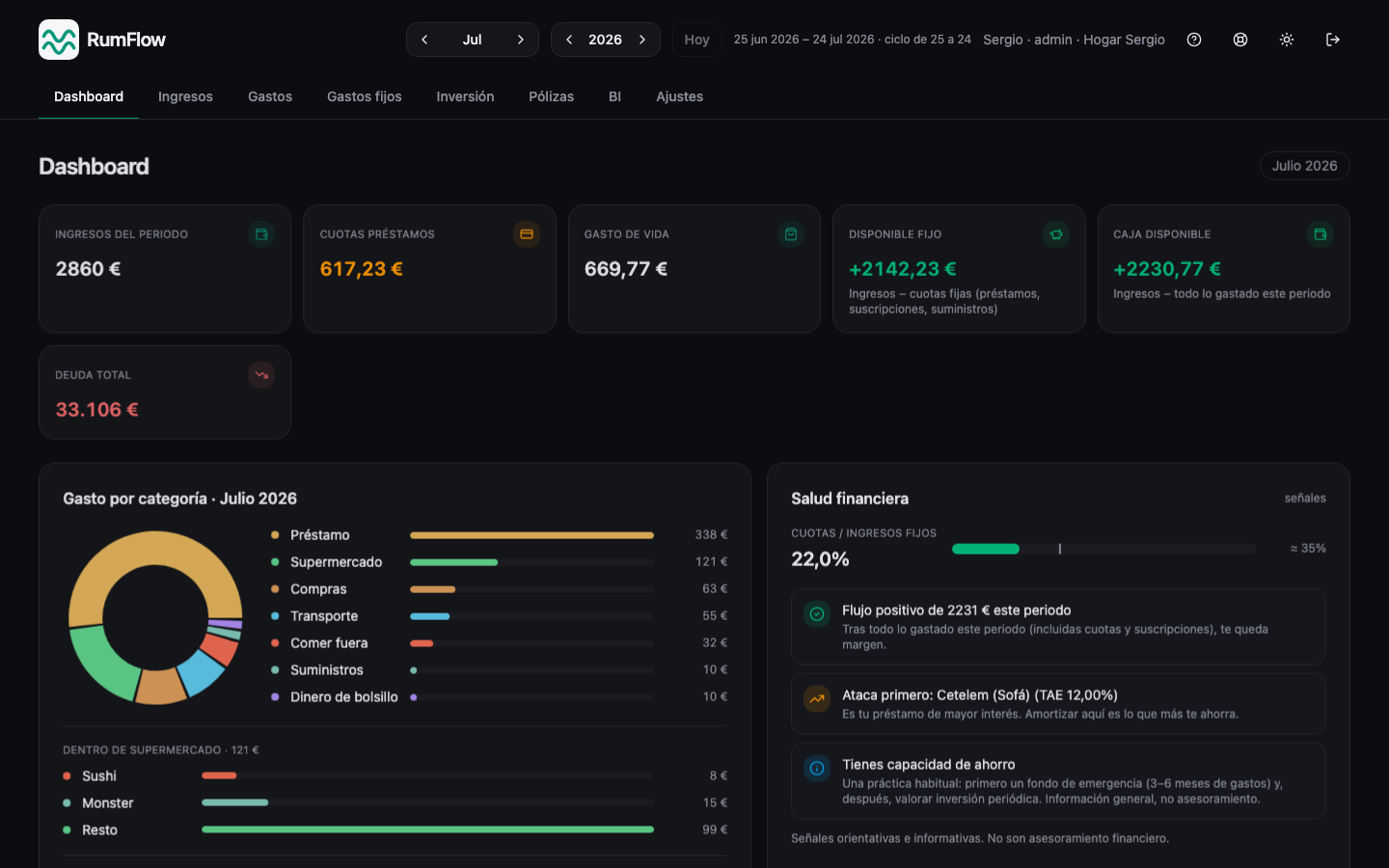Toggle light theme with sun icon
1389x868 pixels.
point(1287,40)
